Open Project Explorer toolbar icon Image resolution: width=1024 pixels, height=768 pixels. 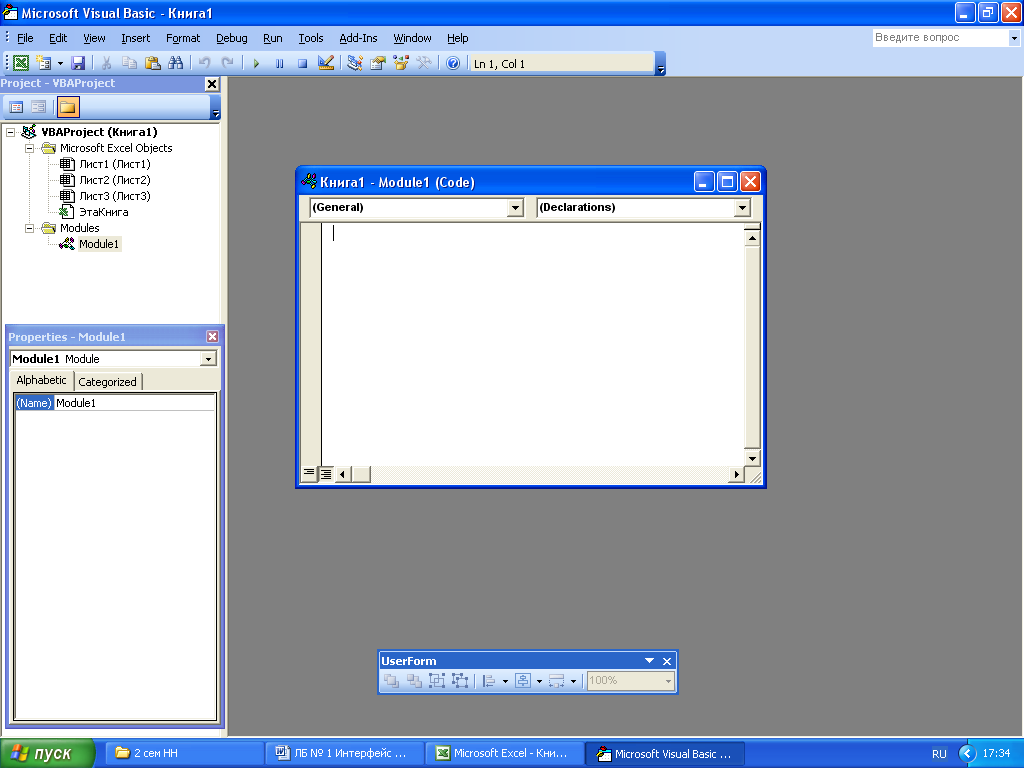[x=355, y=63]
